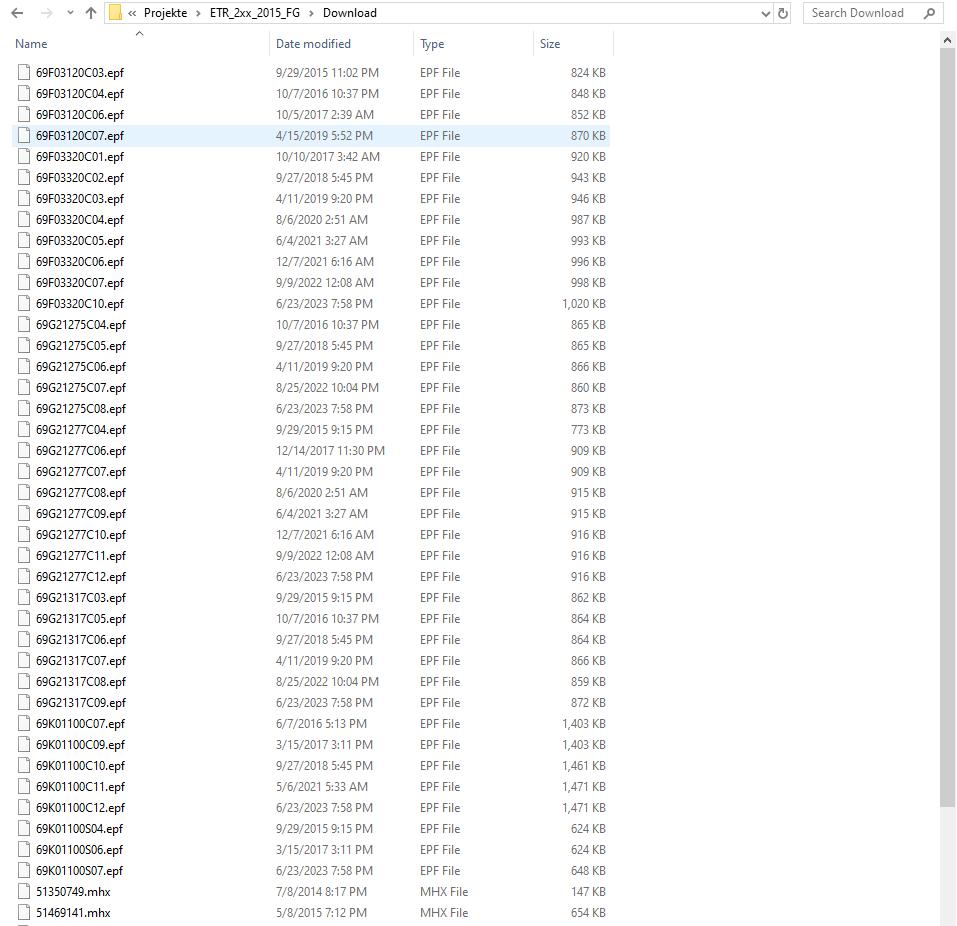This screenshot has height=926, width=957.
Task: Select file icon of 69K01100C07.epf
Action: tap(24, 723)
